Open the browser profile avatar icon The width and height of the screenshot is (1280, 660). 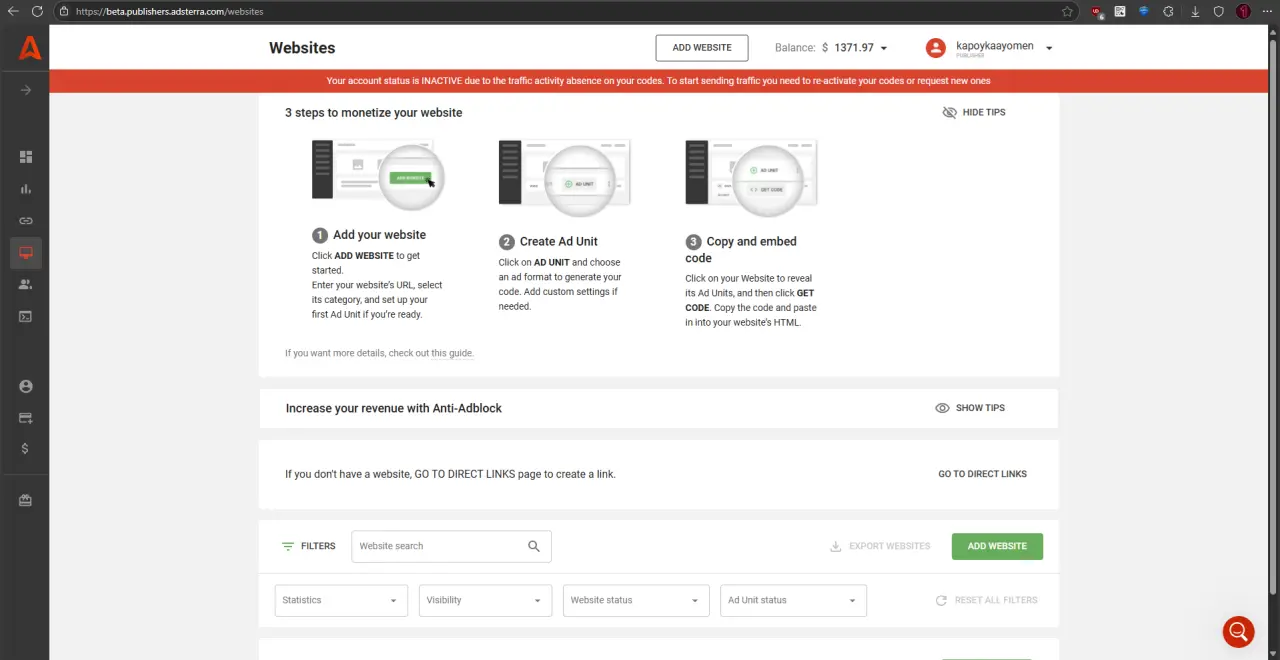coord(1244,12)
